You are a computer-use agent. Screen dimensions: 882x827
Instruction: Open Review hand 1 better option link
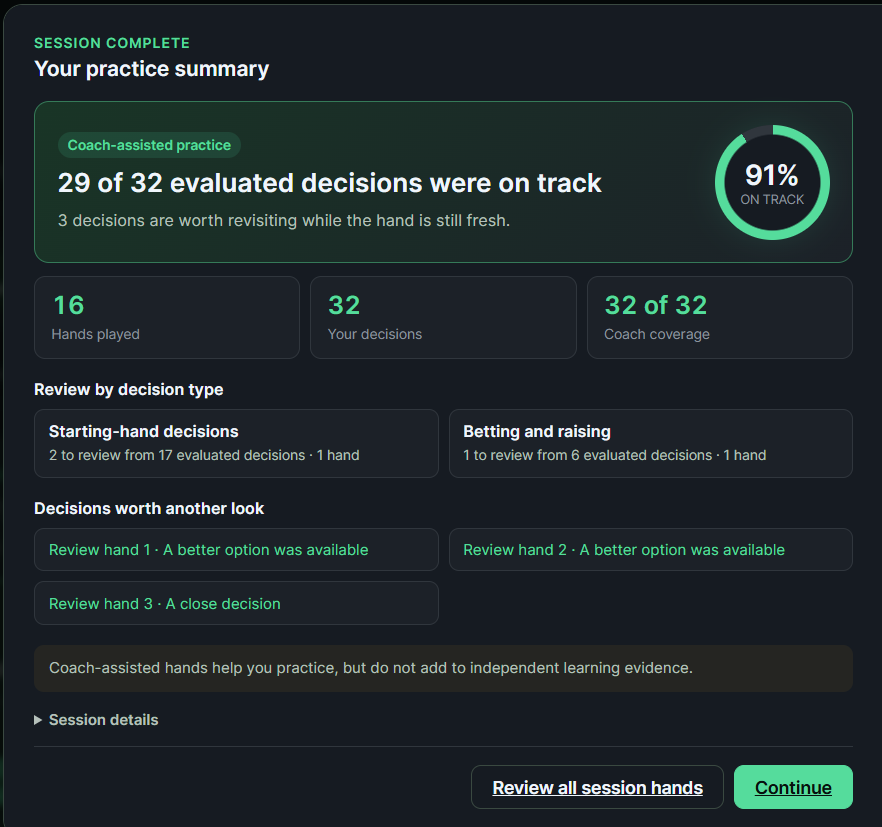[x=236, y=550]
